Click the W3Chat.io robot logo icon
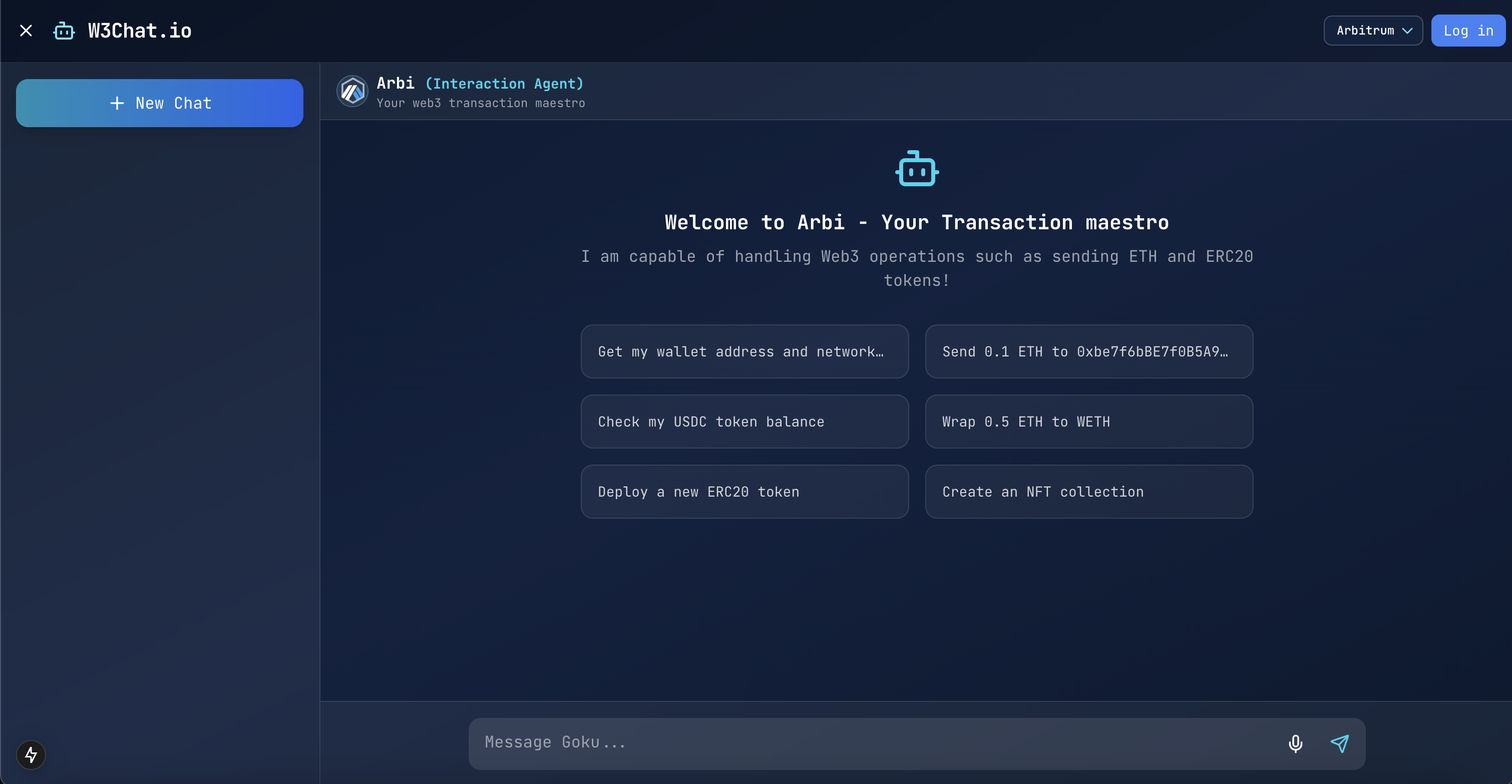This screenshot has width=1512, height=784. [64, 31]
